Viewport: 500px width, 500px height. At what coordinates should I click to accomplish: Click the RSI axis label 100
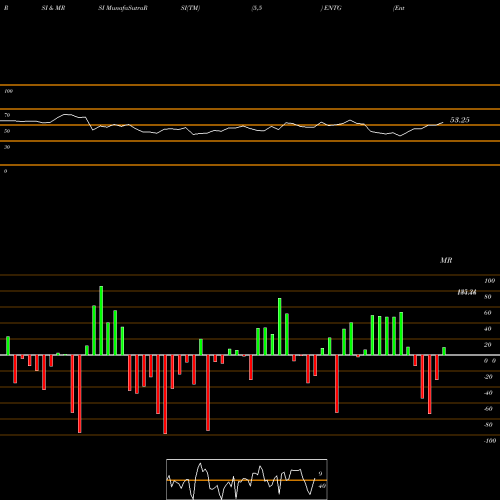point(8,91)
